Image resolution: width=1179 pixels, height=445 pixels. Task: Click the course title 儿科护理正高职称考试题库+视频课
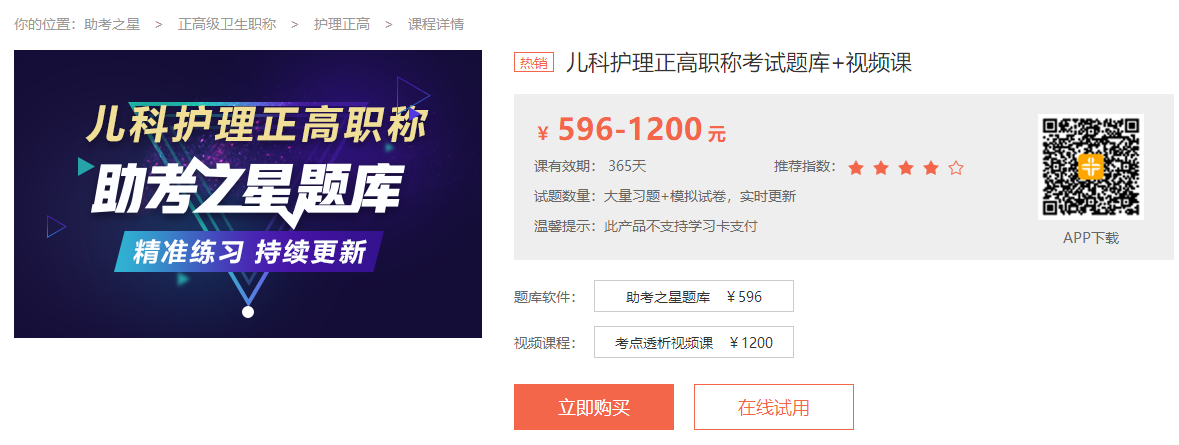click(x=739, y=63)
